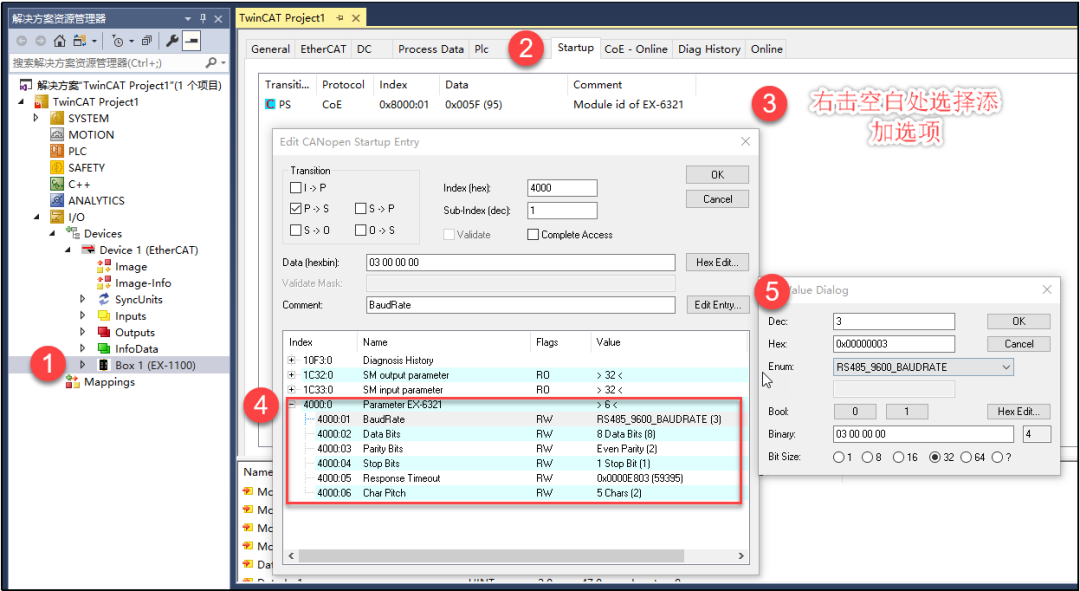
Task: Expand the Box 1 (EX-1100) node
Action: click(83, 365)
